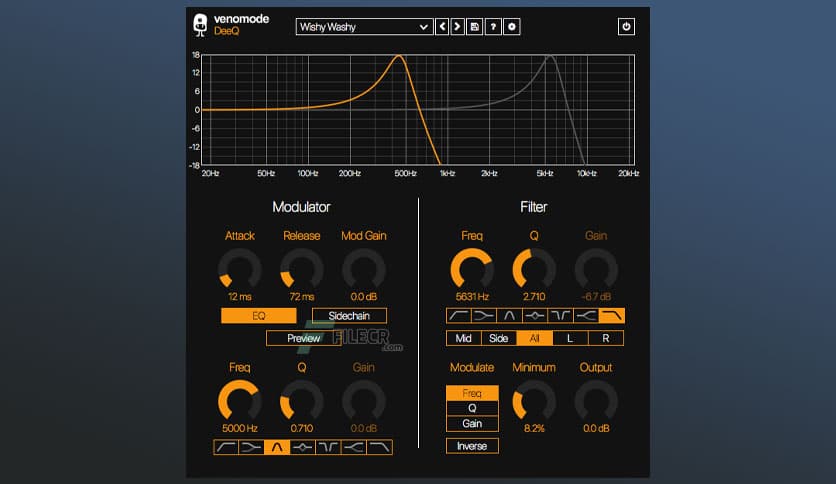Go to previous preset arrow

pyautogui.click(x=442, y=27)
